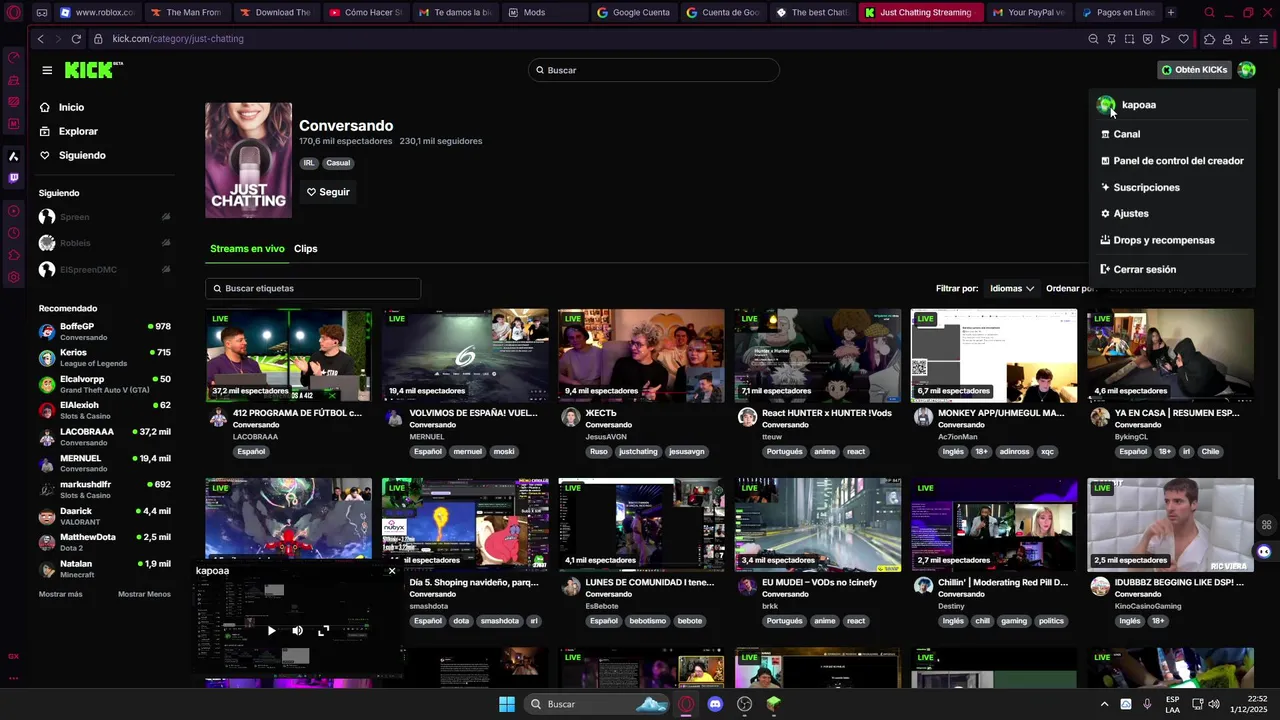Open Drops y recompensas menu entry
The width and height of the screenshot is (1280, 720).
click(x=1164, y=240)
